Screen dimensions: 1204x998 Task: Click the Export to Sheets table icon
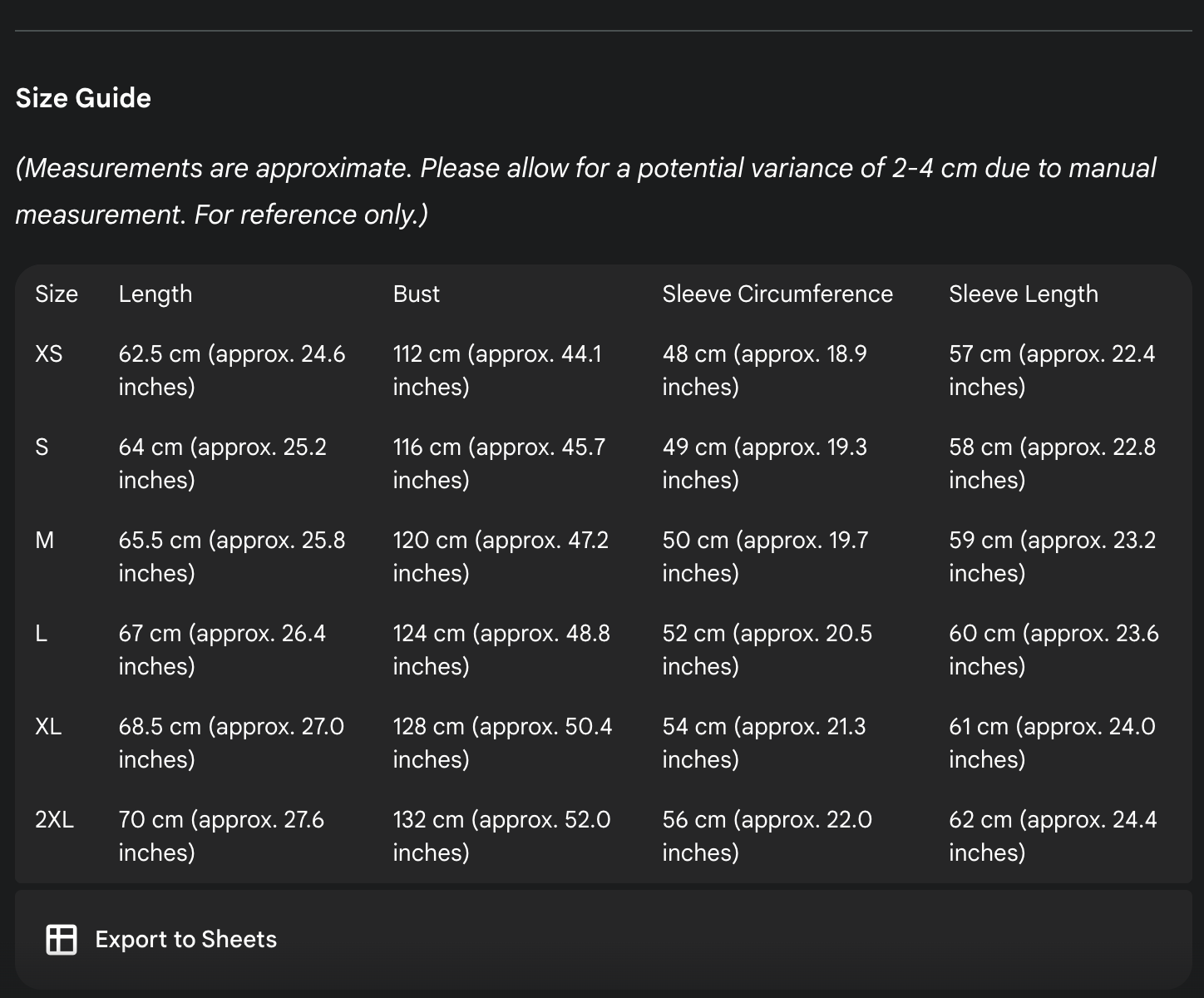click(61, 939)
